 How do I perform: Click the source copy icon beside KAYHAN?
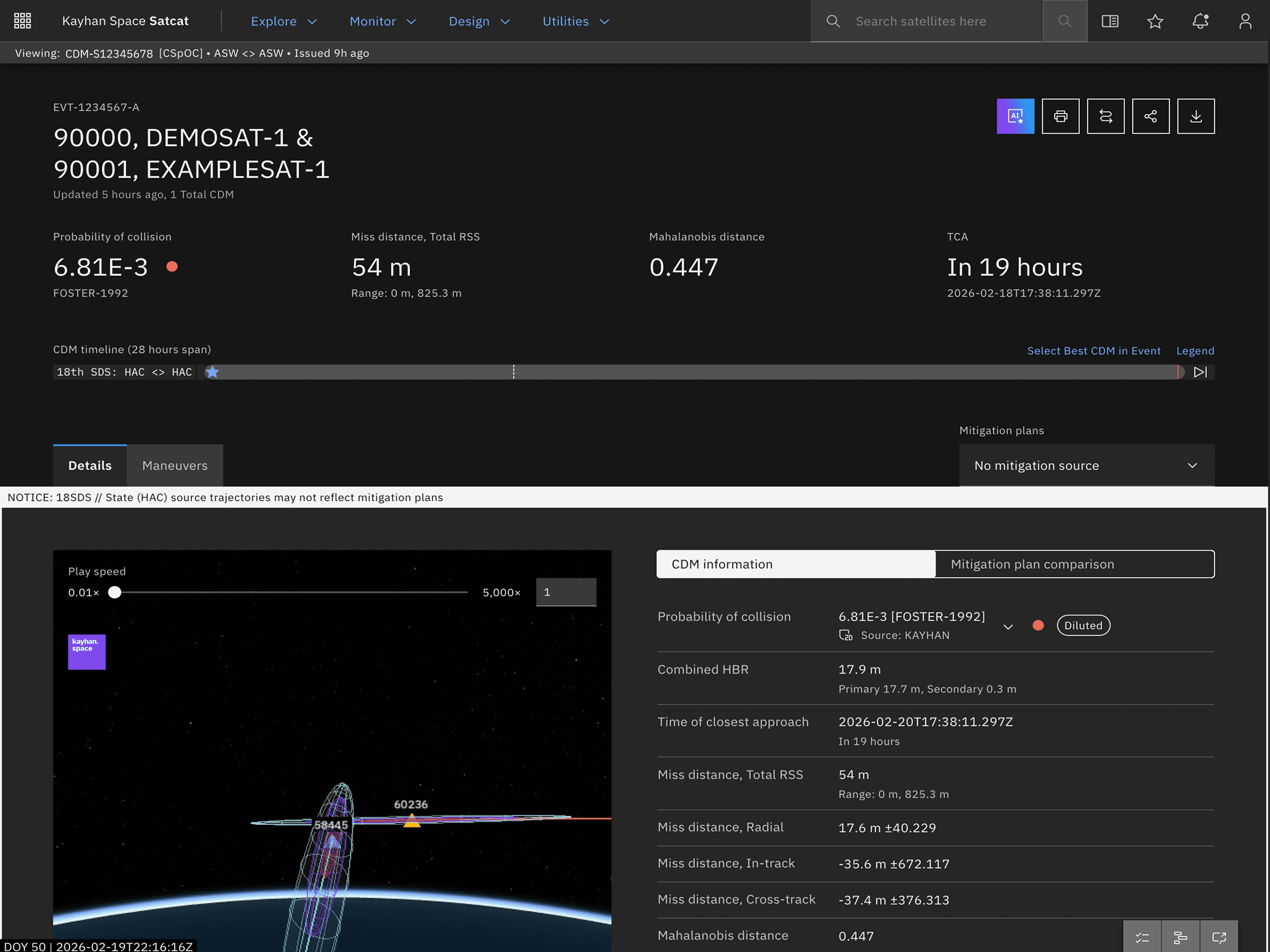point(845,635)
